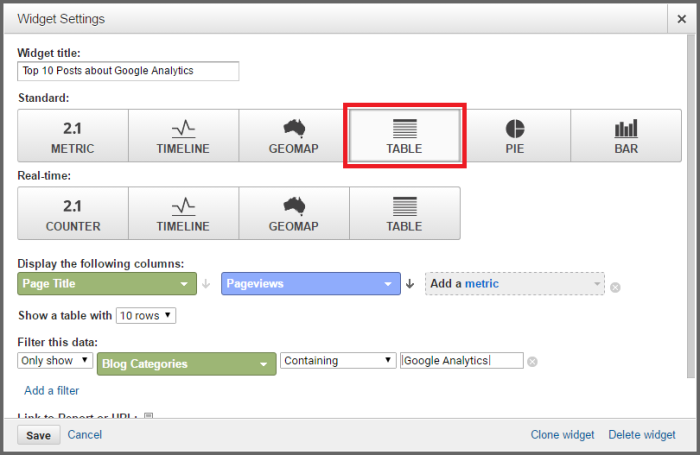This screenshot has width=700, height=455.
Task: Open the Blog Categories filter dropdown
Action: (187, 364)
